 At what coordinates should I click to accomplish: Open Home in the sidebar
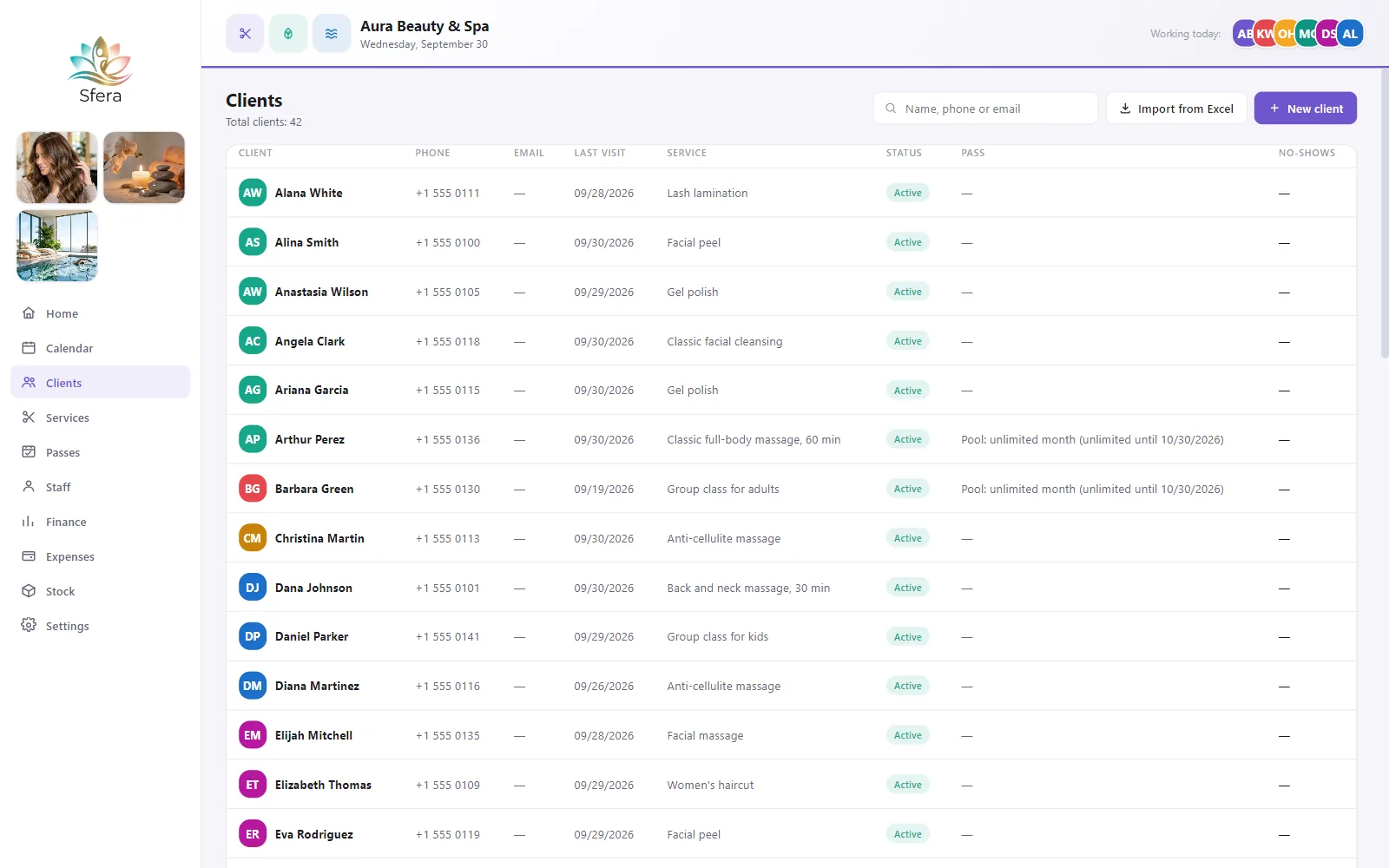click(x=100, y=313)
